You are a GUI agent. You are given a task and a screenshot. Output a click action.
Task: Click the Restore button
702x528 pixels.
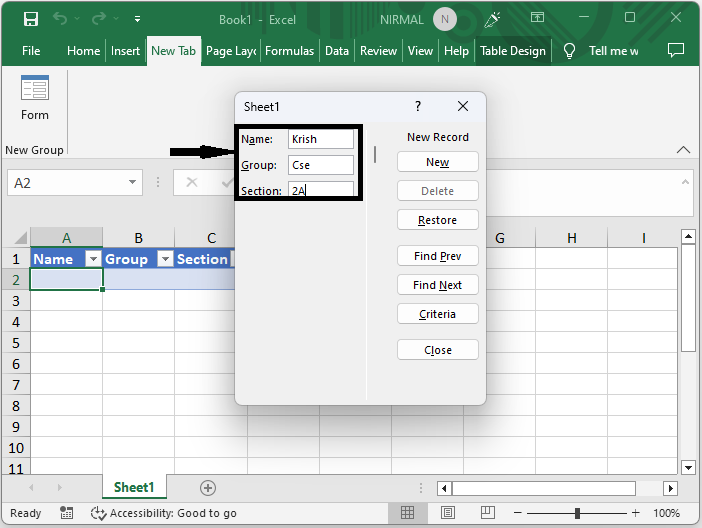point(437,220)
